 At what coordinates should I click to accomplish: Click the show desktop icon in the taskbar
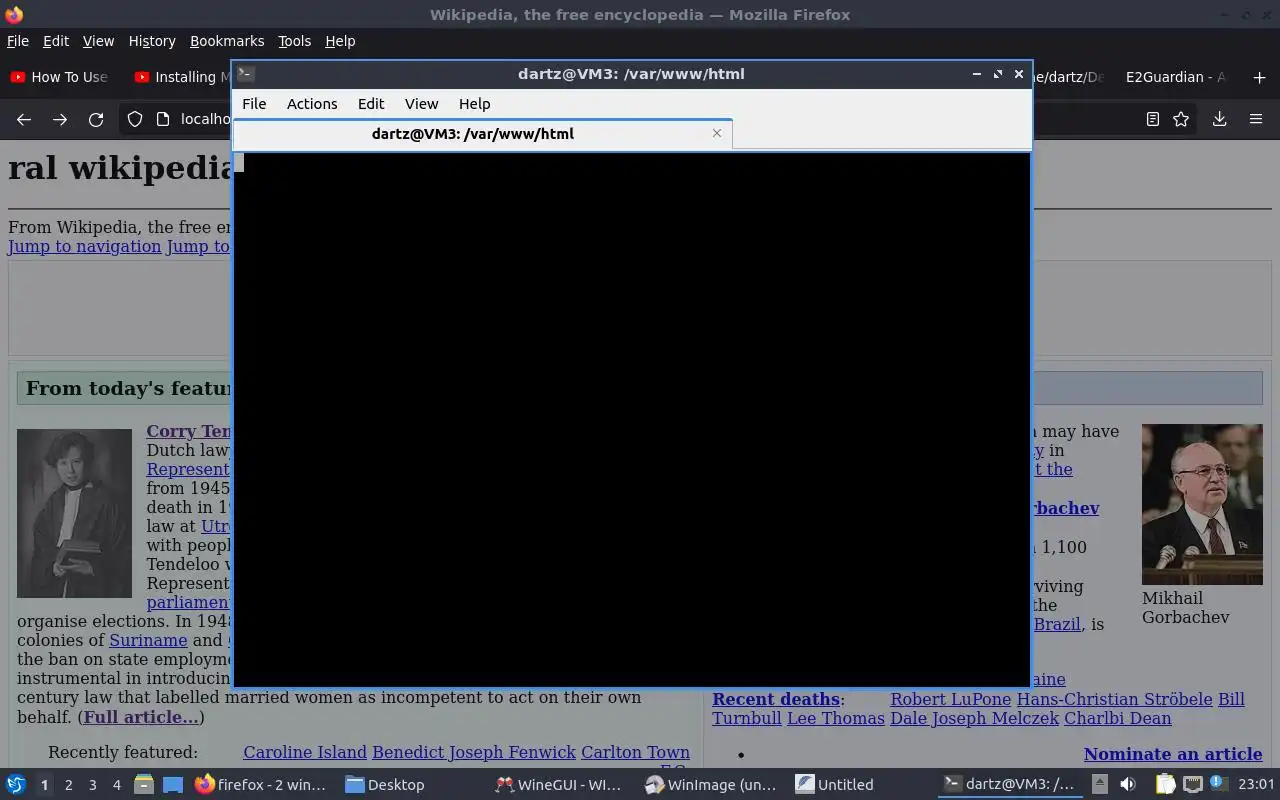(x=173, y=785)
